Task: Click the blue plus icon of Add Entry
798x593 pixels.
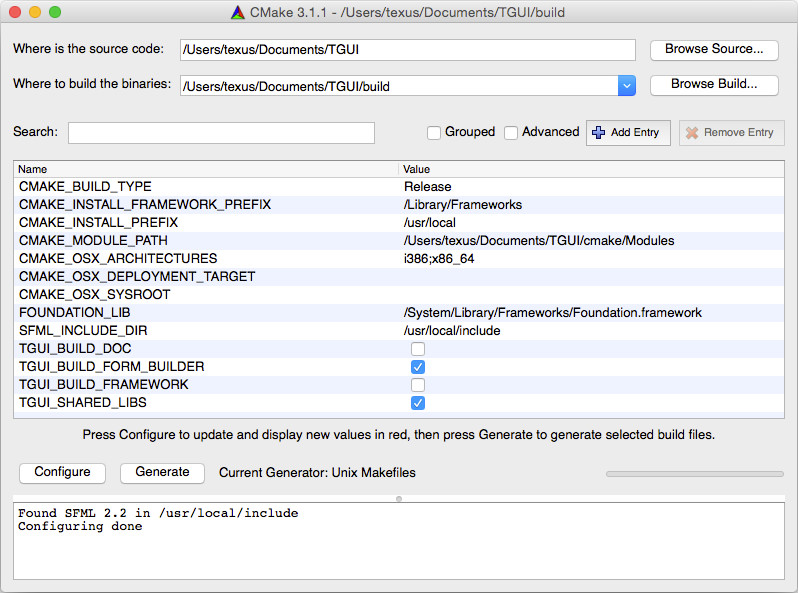Action: click(598, 132)
